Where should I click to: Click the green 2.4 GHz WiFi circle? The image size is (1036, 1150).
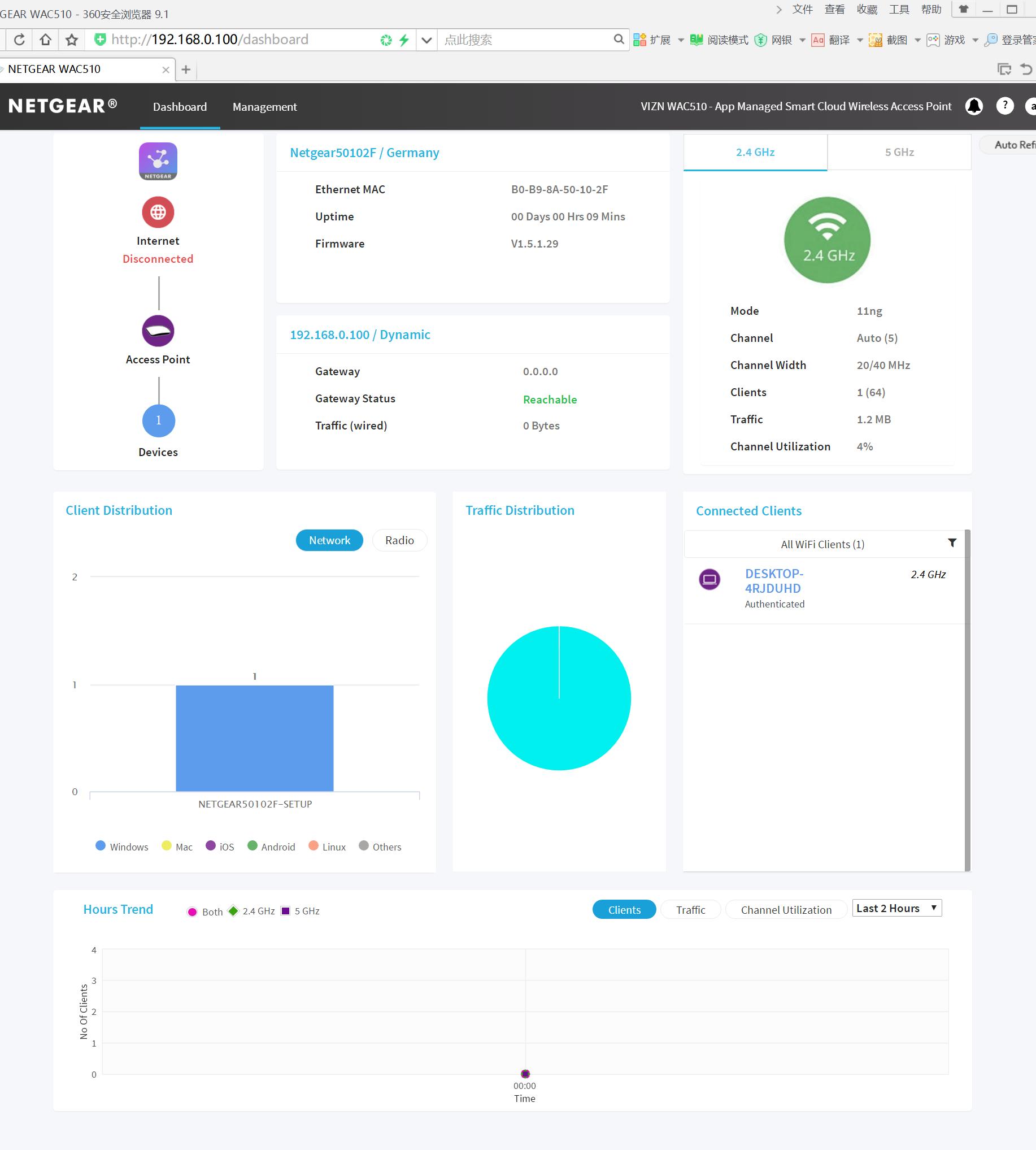(x=827, y=240)
